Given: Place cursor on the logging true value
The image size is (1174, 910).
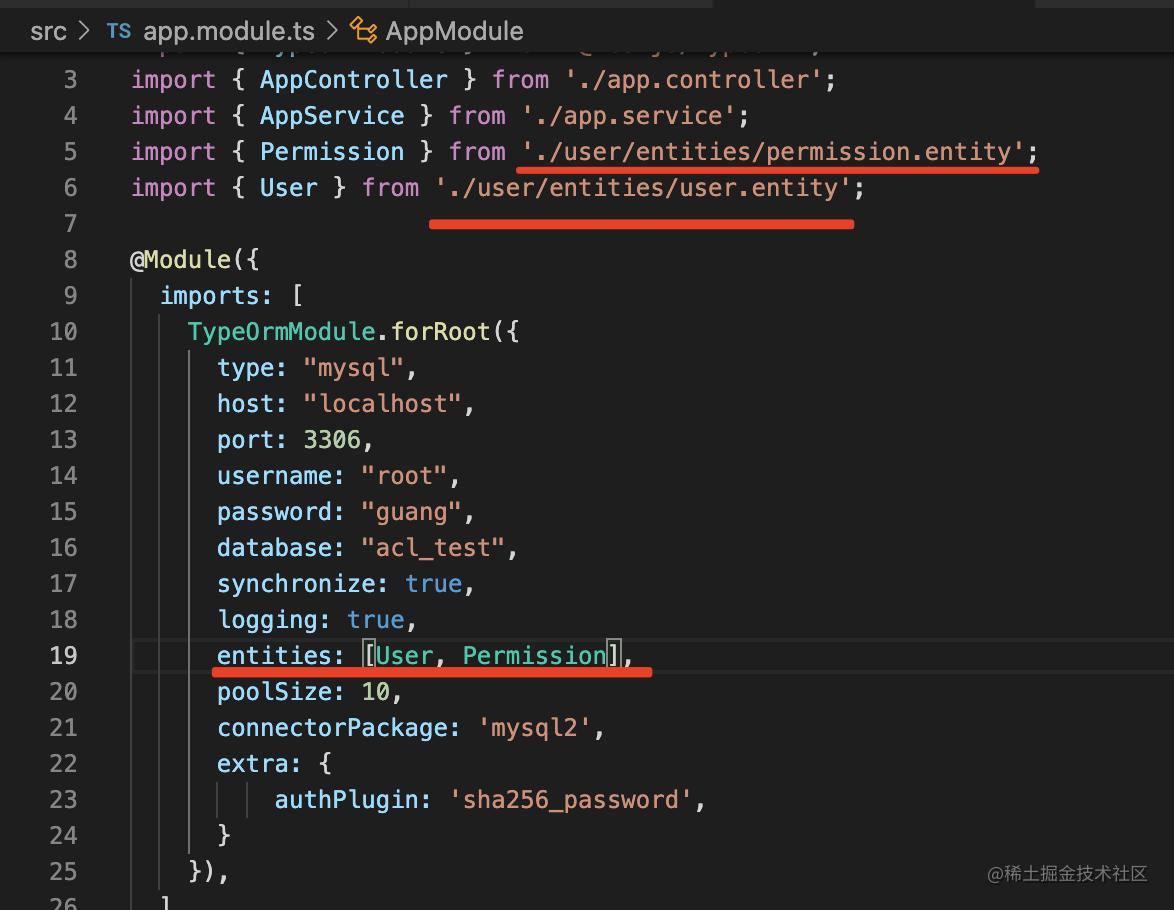Looking at the screenshot, I should click(x=375, y=620).
